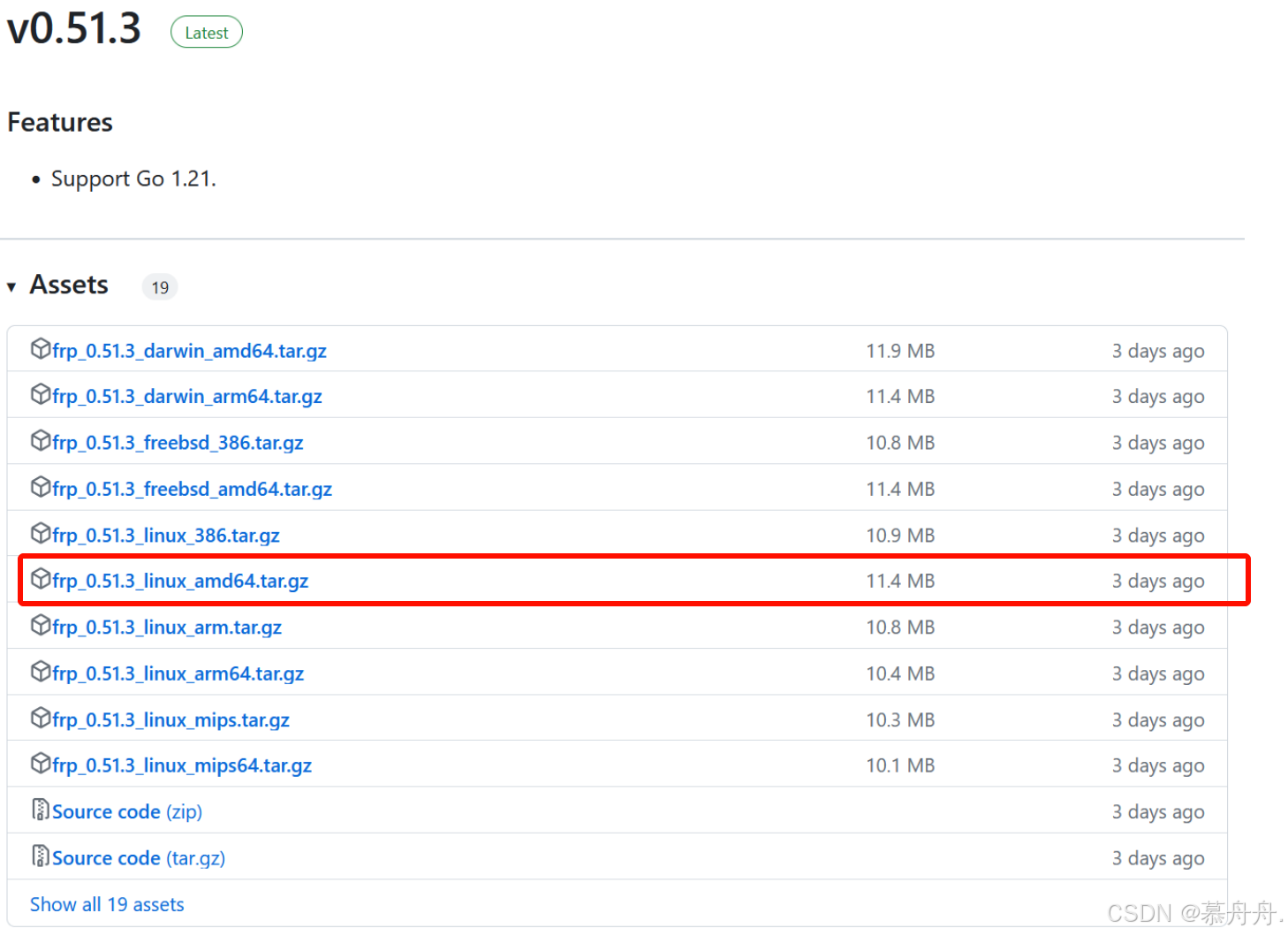Click 3 days ago on darwin_amd64 row
This screenshot has height=936, width=1288.
pyautogui.click(x=1158, y=352)
